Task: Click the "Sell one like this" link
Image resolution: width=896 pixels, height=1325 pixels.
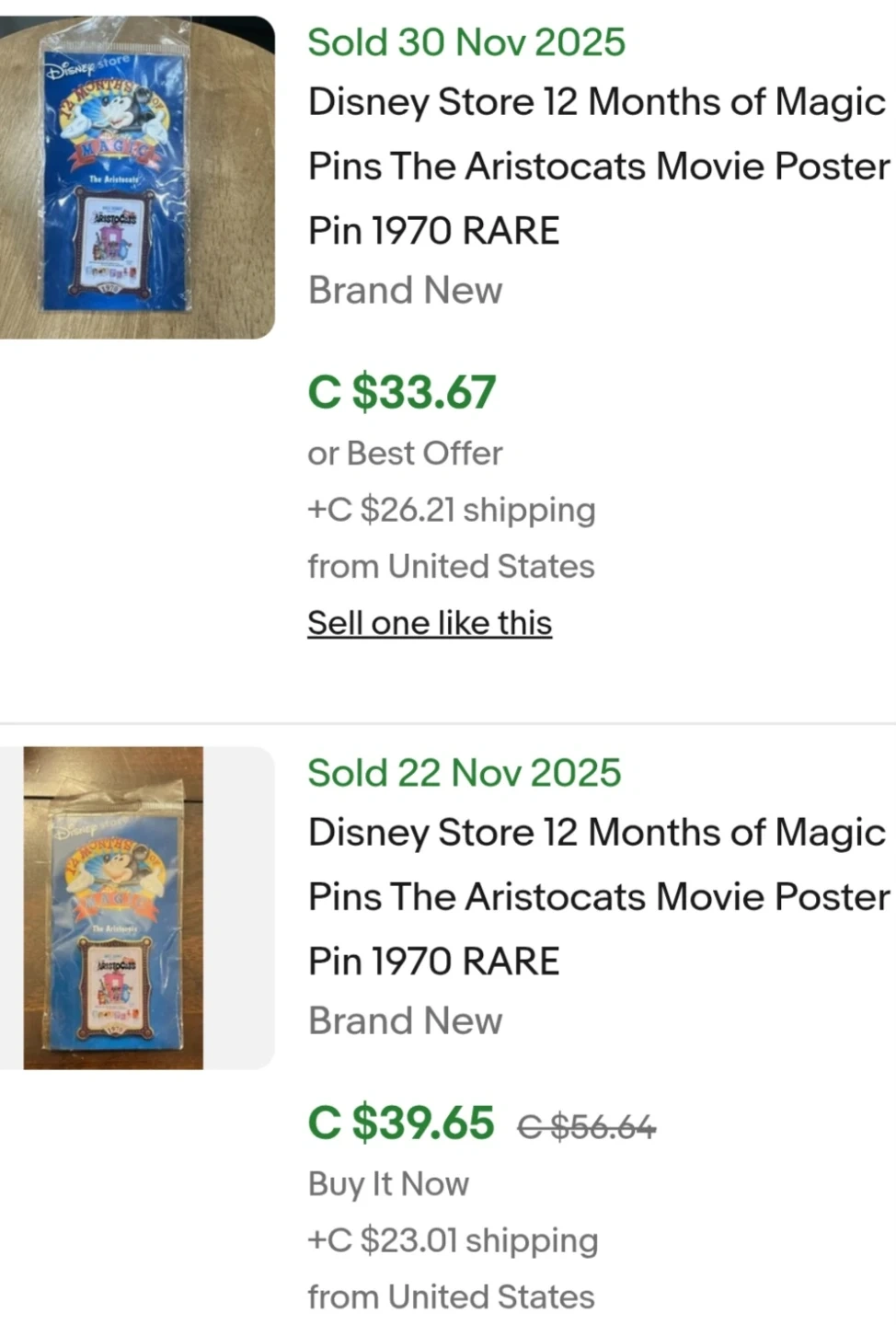Action: (x=430, y=623)
